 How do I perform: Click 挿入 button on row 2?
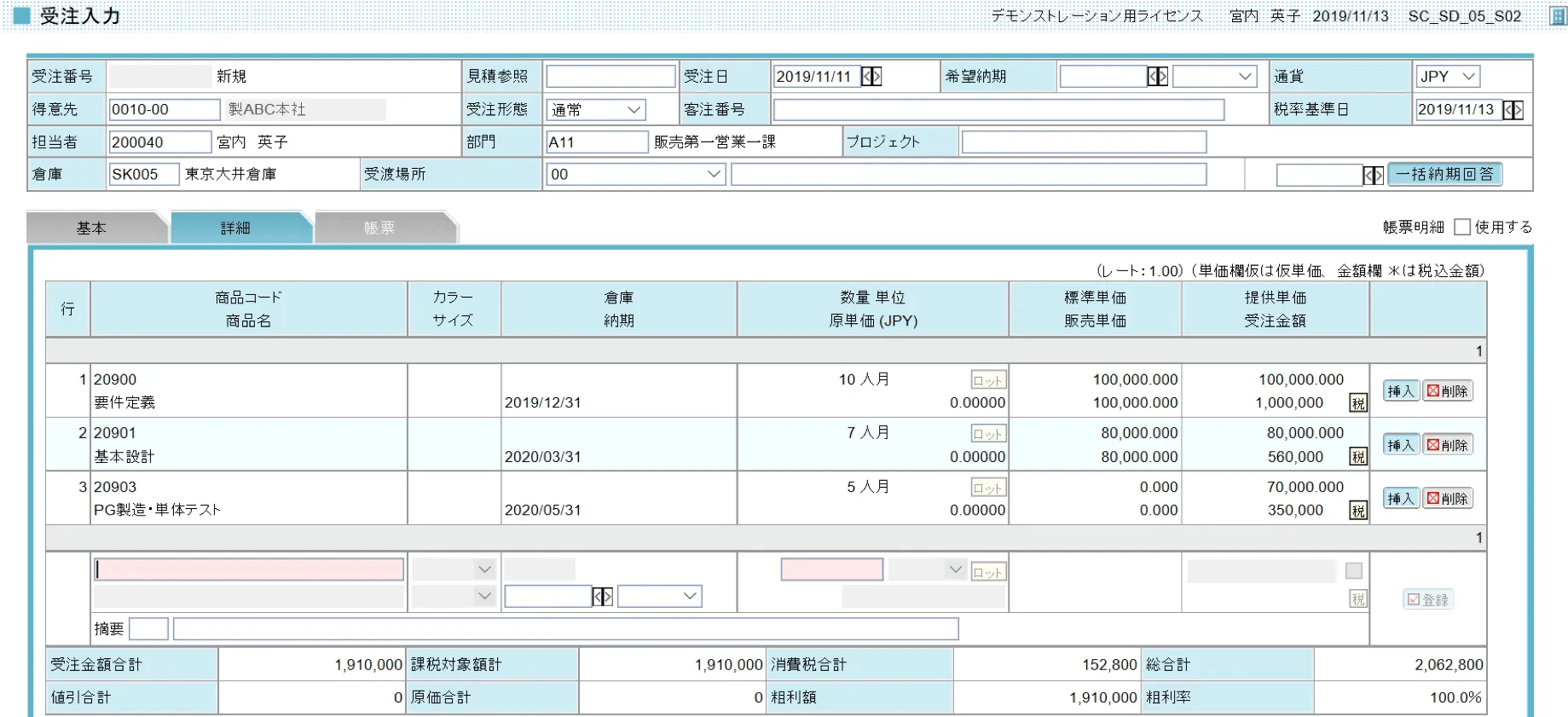(x=1400, y=445)
